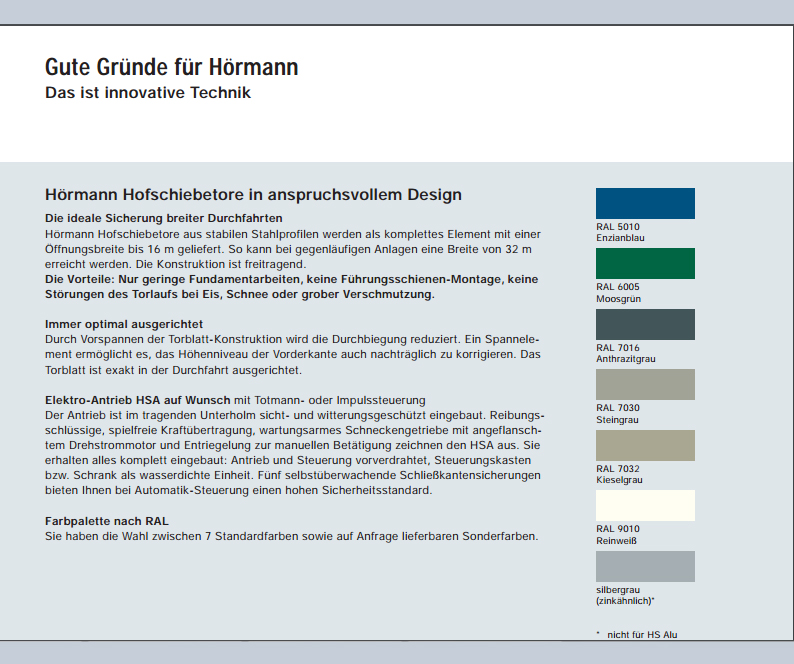794x664 pixels.
Task: Click the line beginning 'Die Vorteile: Nur geringe'
Action: pos(292,279)
